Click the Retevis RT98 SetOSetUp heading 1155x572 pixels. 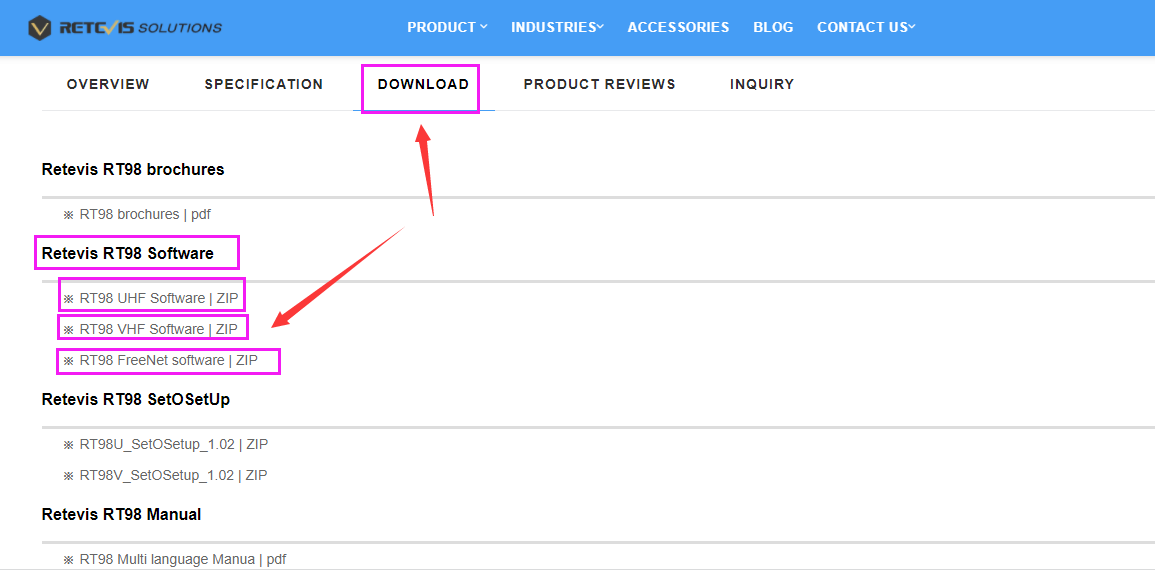[136, 399]
